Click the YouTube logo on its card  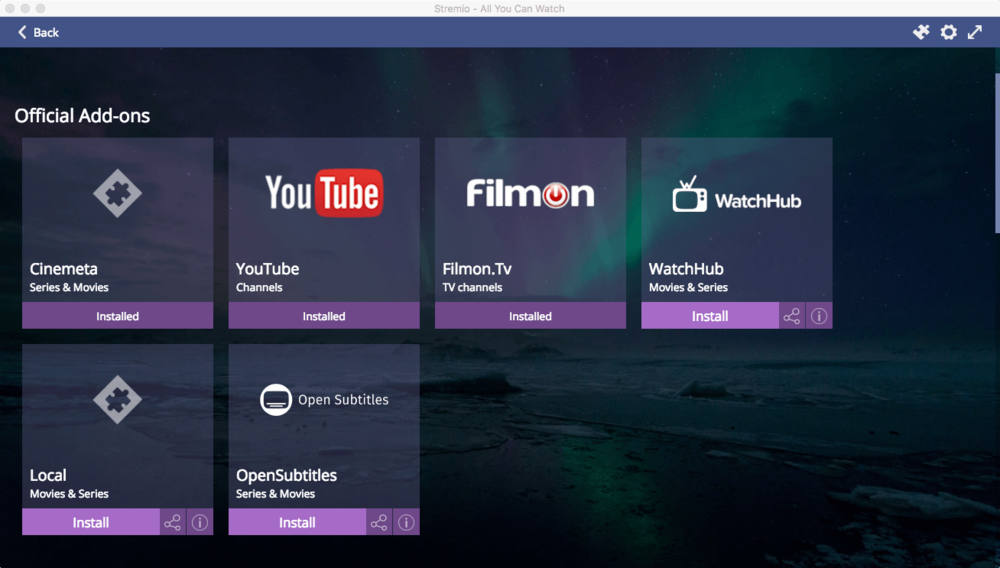[324, 193]
